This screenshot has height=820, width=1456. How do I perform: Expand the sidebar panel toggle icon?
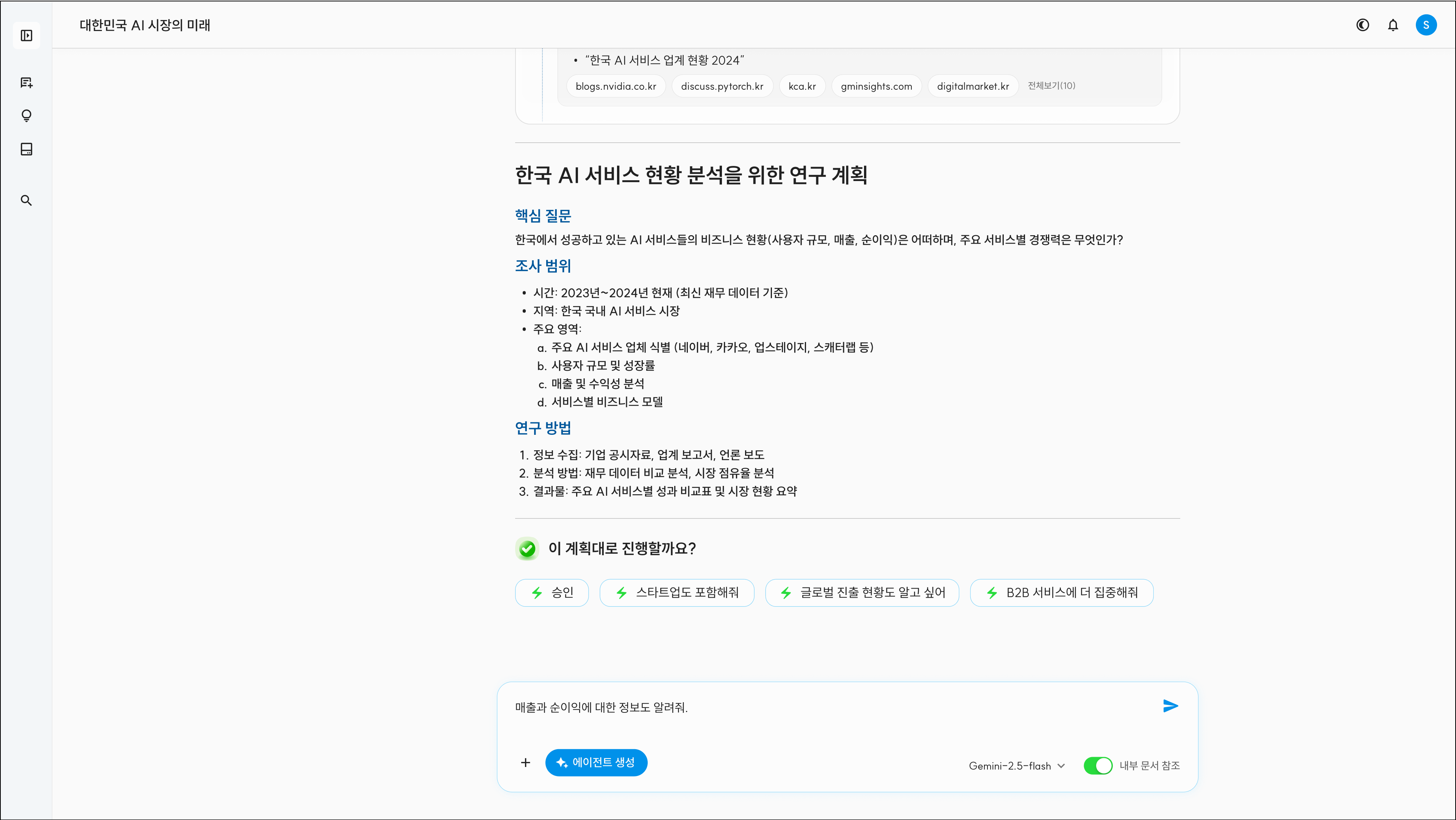coord(26,36)
